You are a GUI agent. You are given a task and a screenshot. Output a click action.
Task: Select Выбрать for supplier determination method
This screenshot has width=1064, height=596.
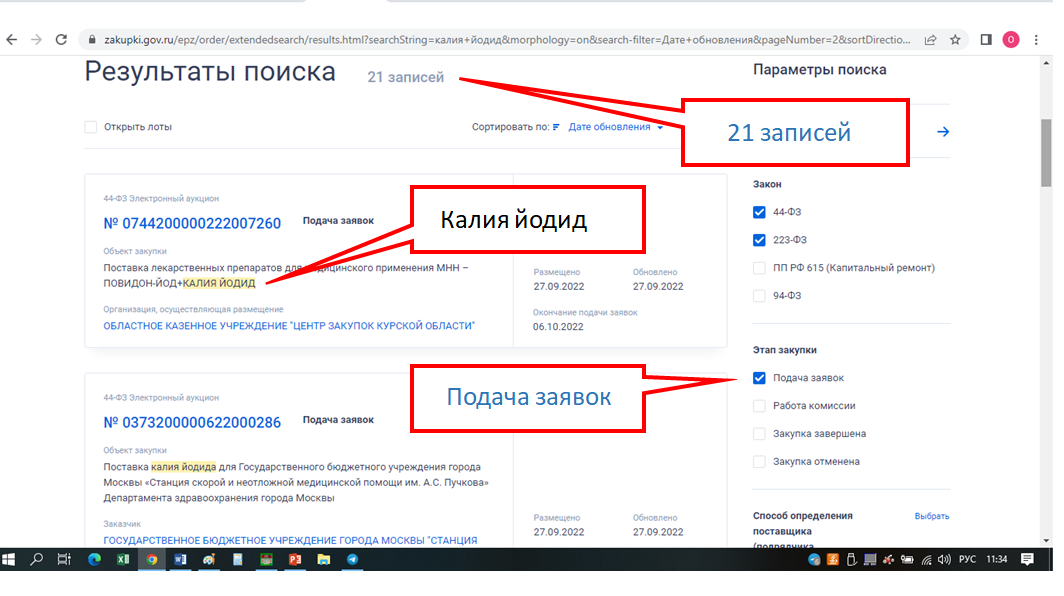pyautogui.click(x=932, y=515)
